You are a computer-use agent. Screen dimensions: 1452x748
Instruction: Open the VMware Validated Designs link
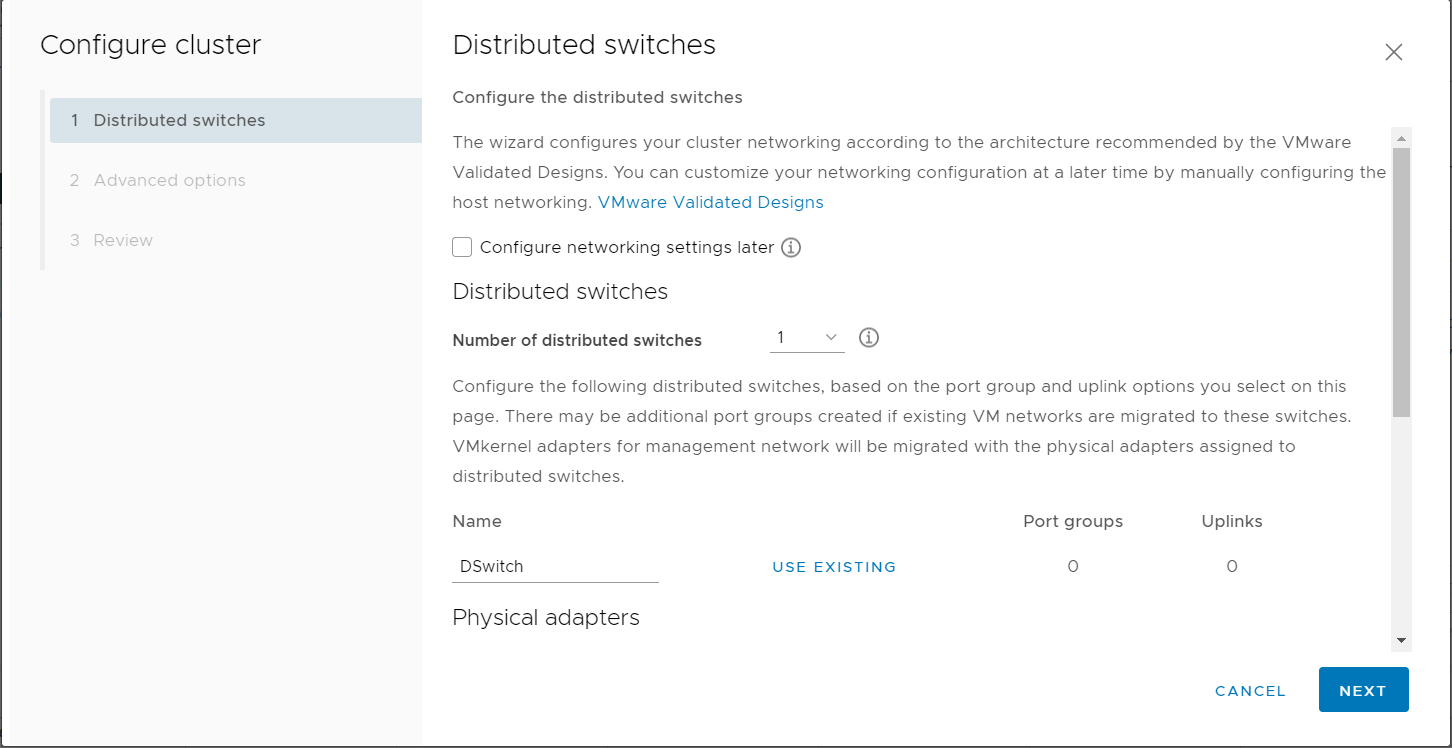pos(710,202)
